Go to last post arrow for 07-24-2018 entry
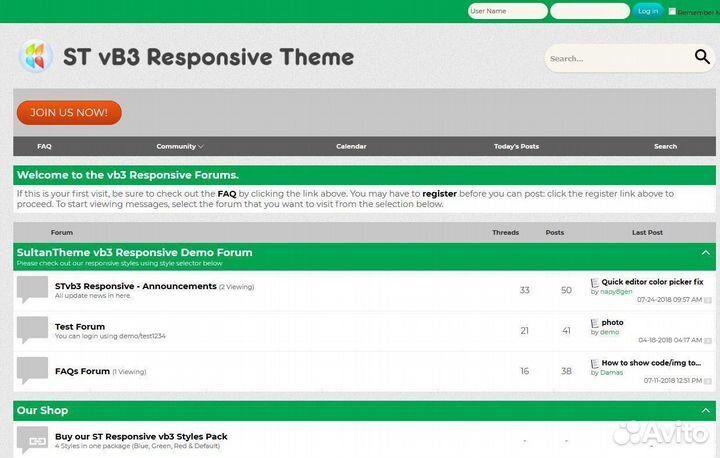Screen dimensions: 720x458 click(708, 300)
